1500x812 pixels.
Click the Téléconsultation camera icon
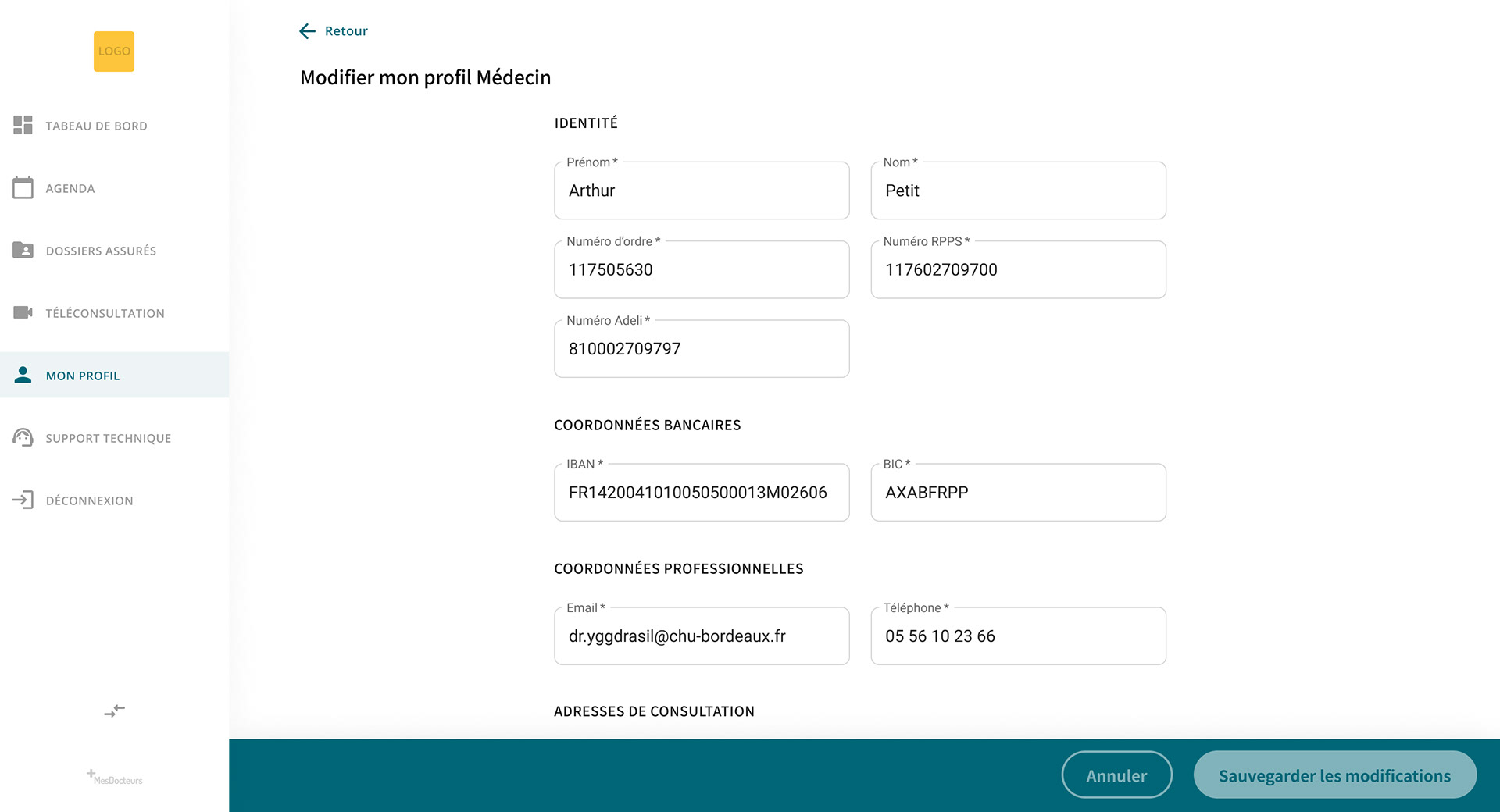[23, 312]
